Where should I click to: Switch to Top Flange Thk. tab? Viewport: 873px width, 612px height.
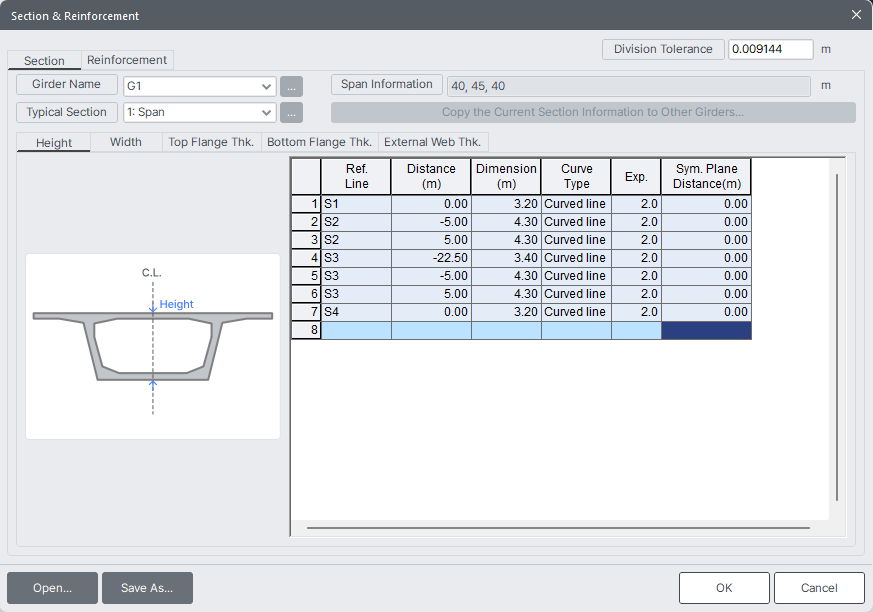[211, 142]
